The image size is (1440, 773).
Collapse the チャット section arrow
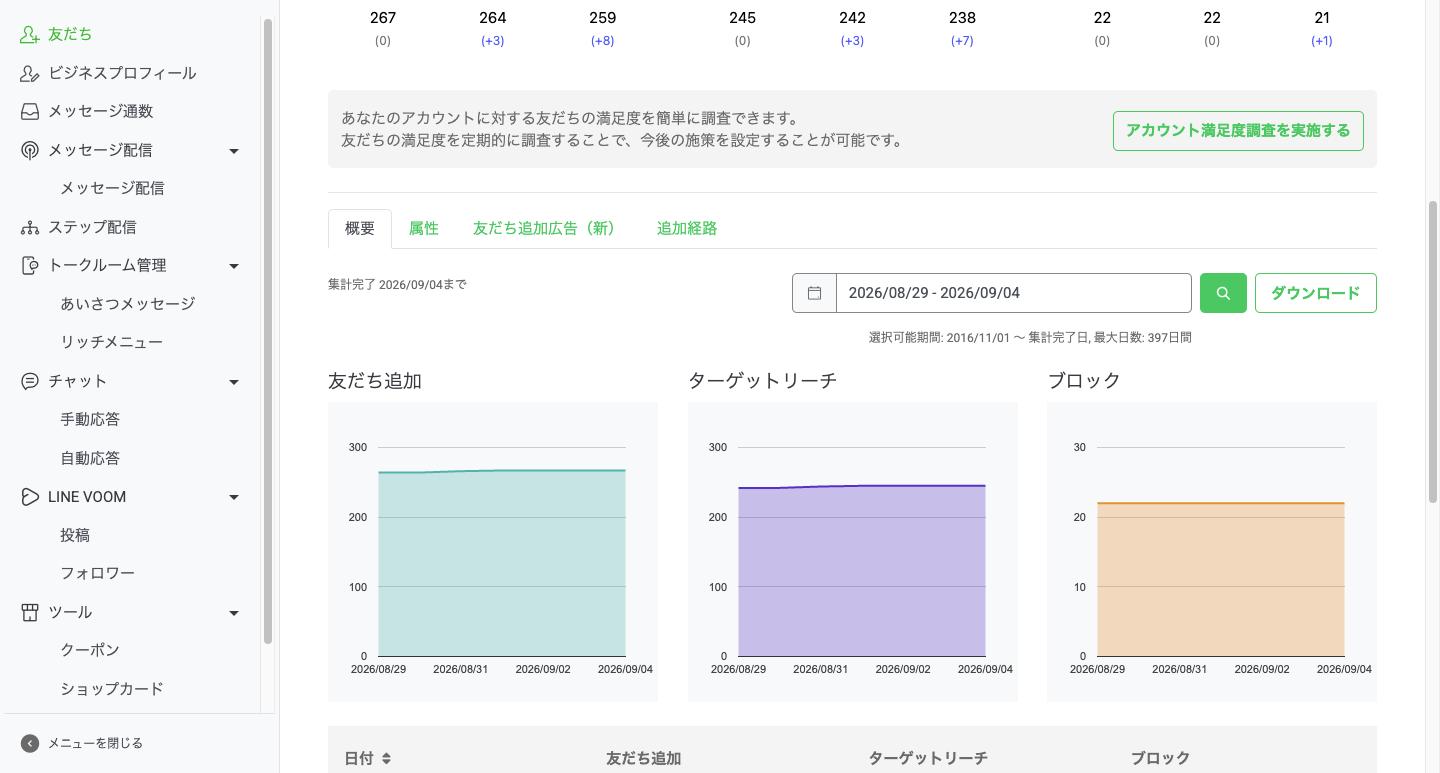point(234,382)
